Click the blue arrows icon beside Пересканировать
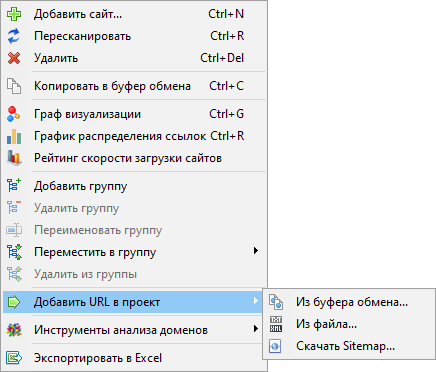 click(x=14, y=36)
